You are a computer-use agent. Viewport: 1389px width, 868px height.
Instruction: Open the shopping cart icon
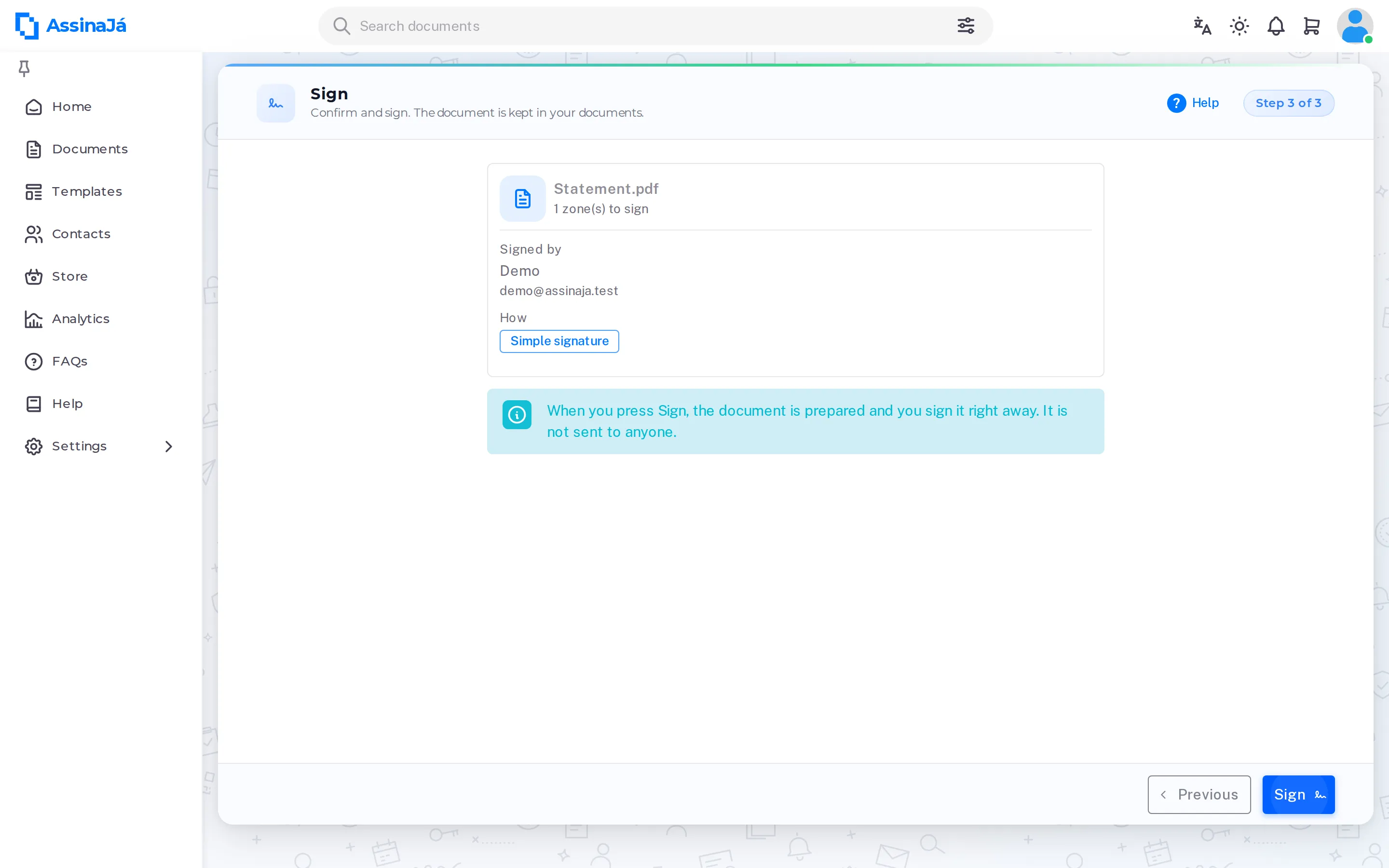(1311, 26)
